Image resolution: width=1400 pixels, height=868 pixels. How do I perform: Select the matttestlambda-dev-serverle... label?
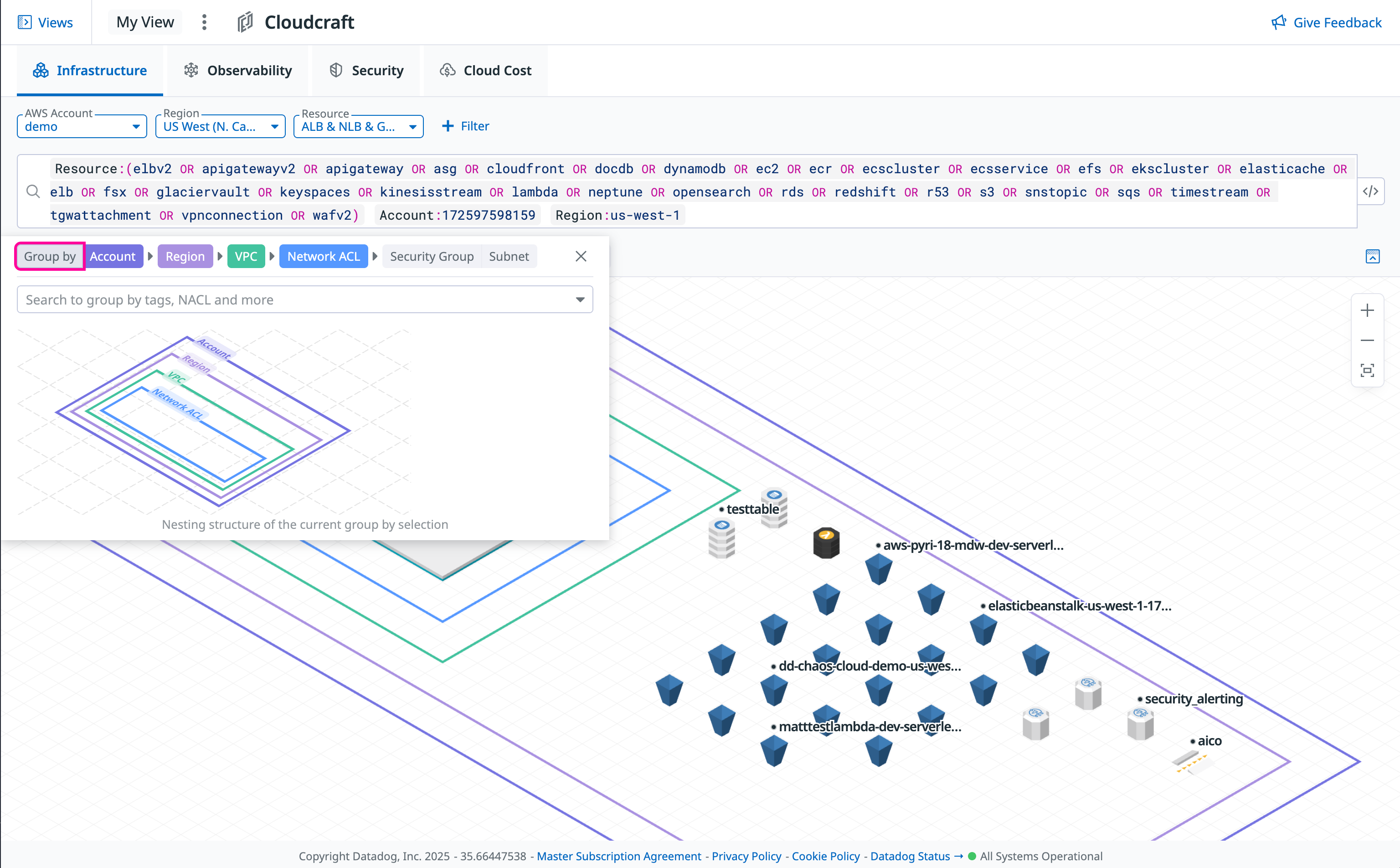(870, 726)
